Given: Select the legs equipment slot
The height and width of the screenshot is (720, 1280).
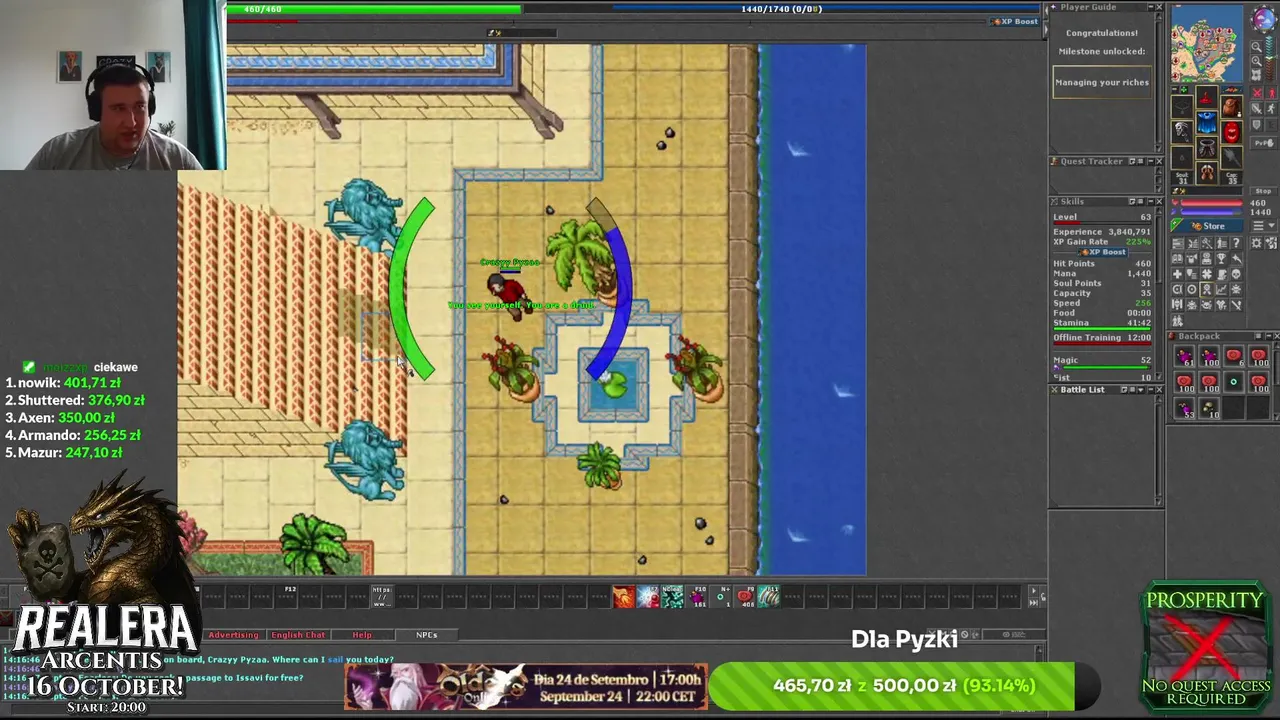Looking at the screenshot, I should (x=1207, y=147).
